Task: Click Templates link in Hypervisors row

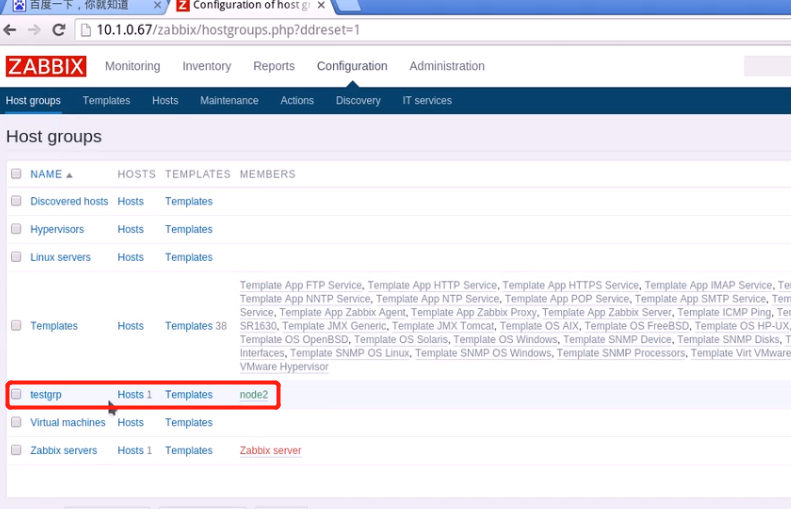Action: (x=189, y=229)
